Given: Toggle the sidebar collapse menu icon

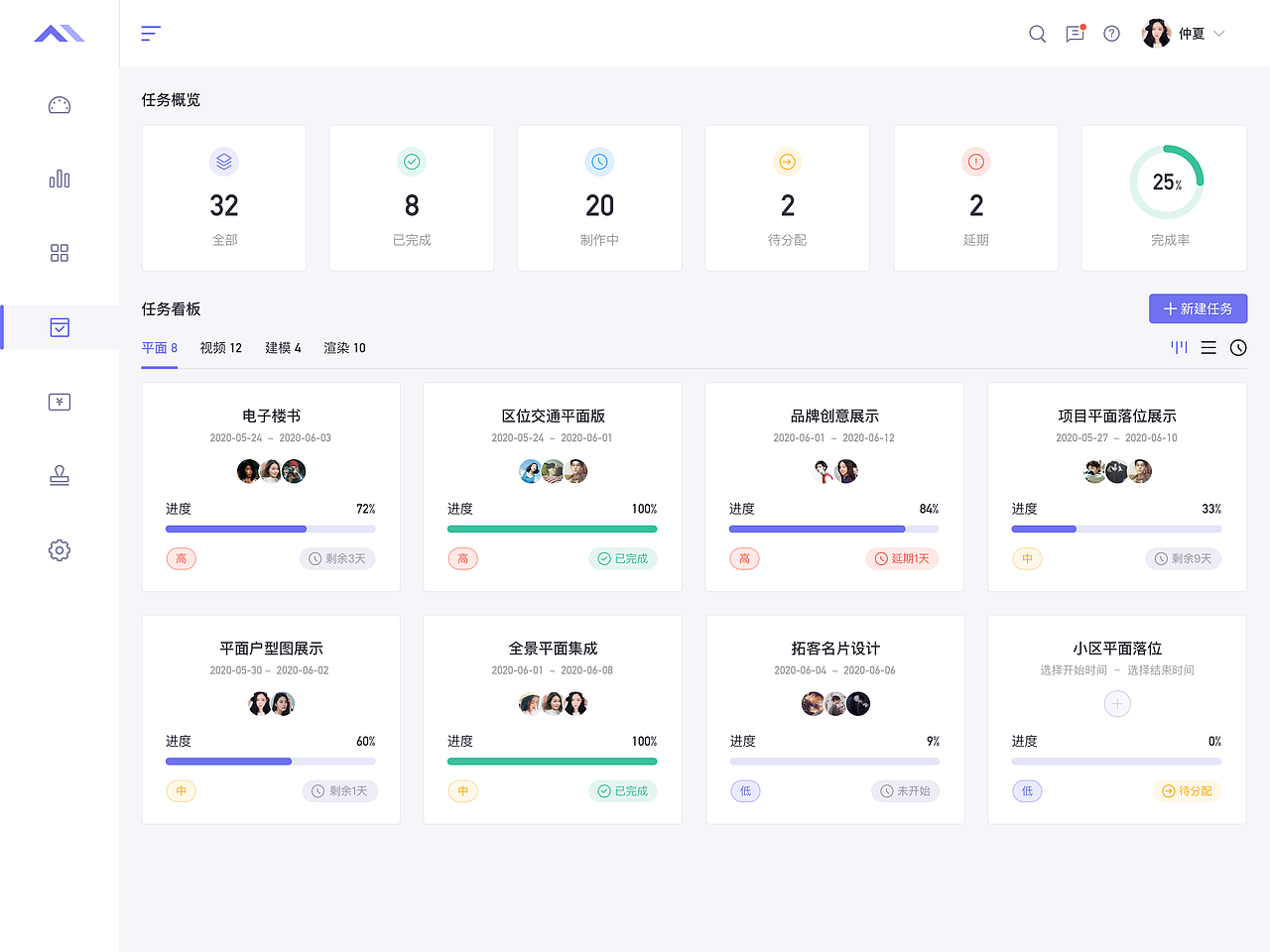Looking at the screenshot, I should click(151, 34).
